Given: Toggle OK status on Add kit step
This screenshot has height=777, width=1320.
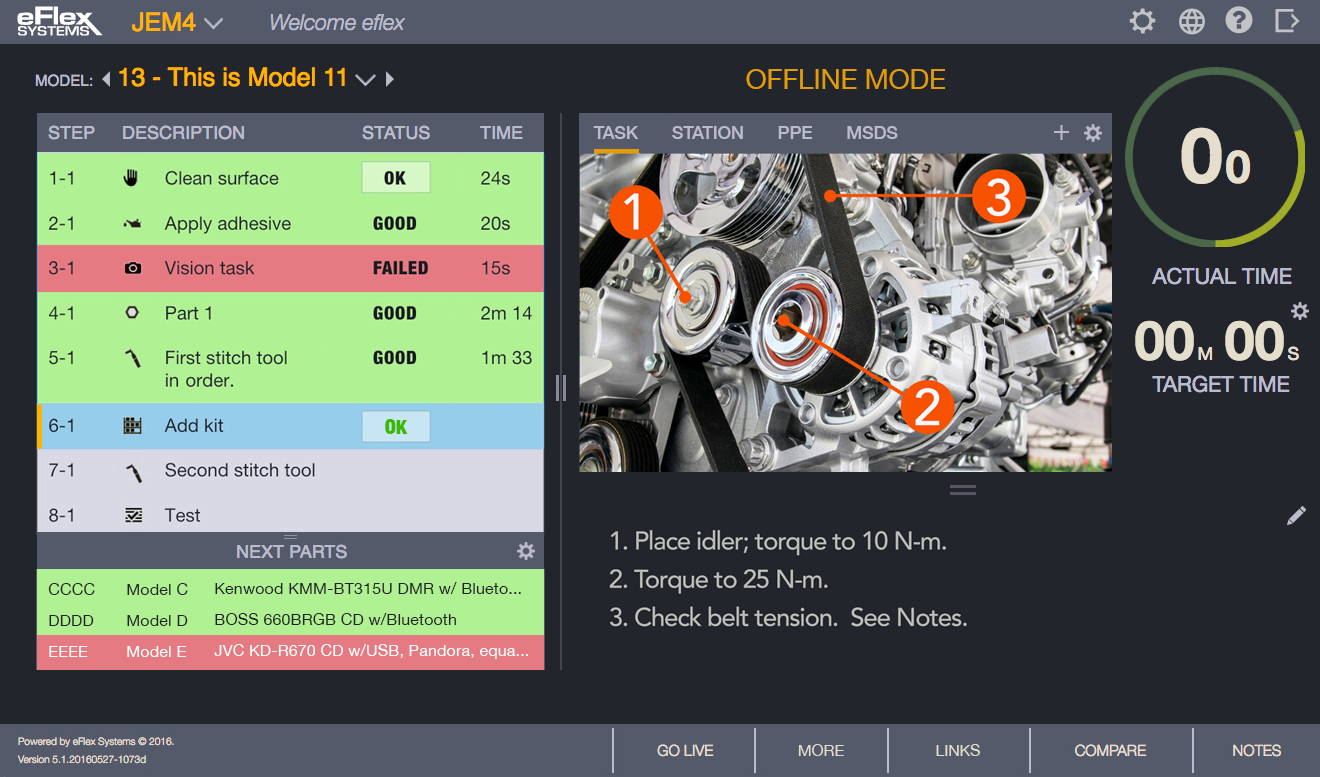Looking at the screenshot, I should point(396,427).
